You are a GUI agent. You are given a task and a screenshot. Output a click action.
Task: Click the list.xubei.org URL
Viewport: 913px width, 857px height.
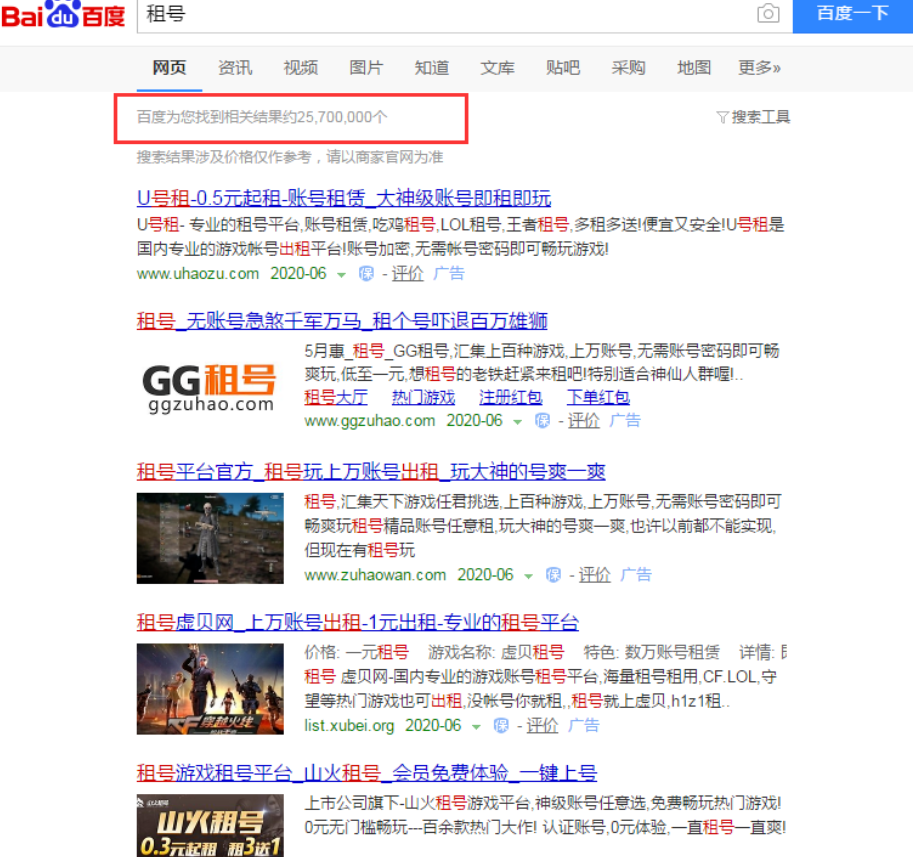point(349,726)
